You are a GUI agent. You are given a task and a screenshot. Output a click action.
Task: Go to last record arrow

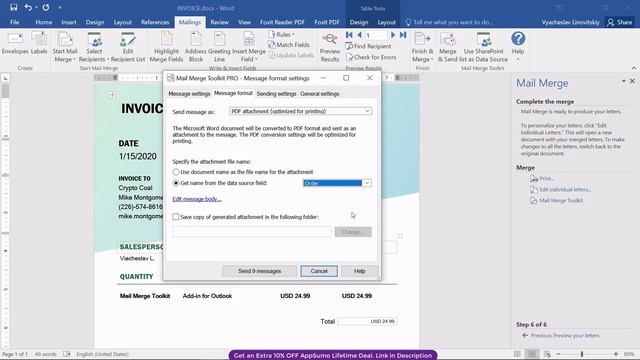click(x=403, y=35)
